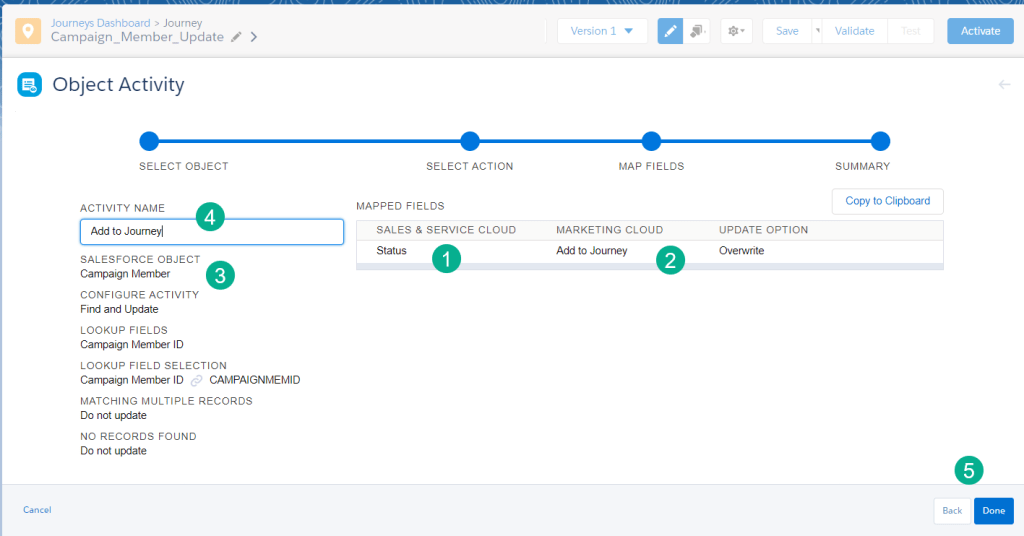Screen dimensions: 1024x536
Task: Select the blue pencil edit mode icon
Action: click(x=670, y=31)
